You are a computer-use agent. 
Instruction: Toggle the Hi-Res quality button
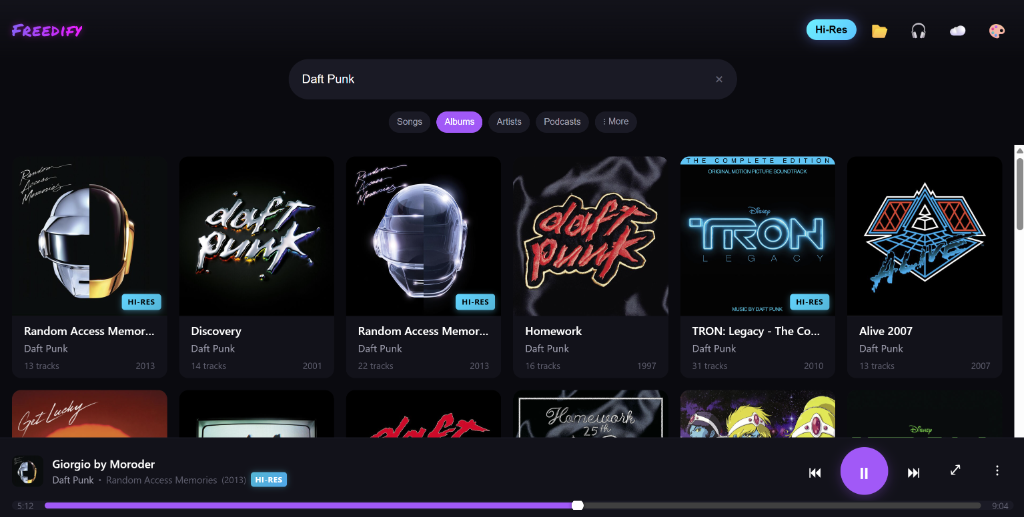click(831, 30)
